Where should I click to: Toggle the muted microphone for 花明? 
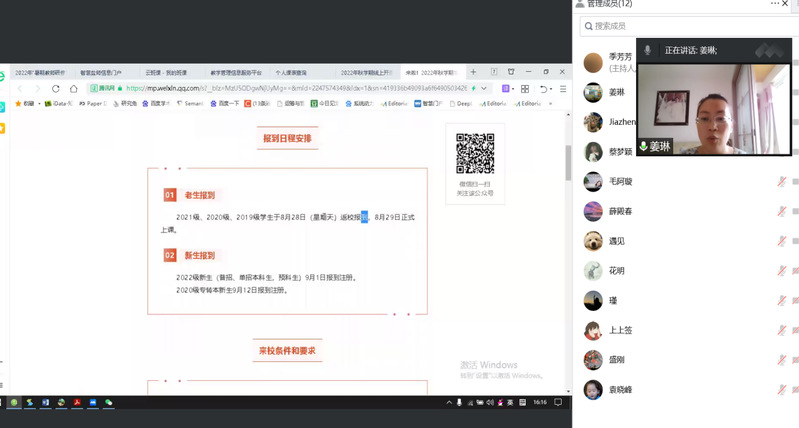point(782,271)
